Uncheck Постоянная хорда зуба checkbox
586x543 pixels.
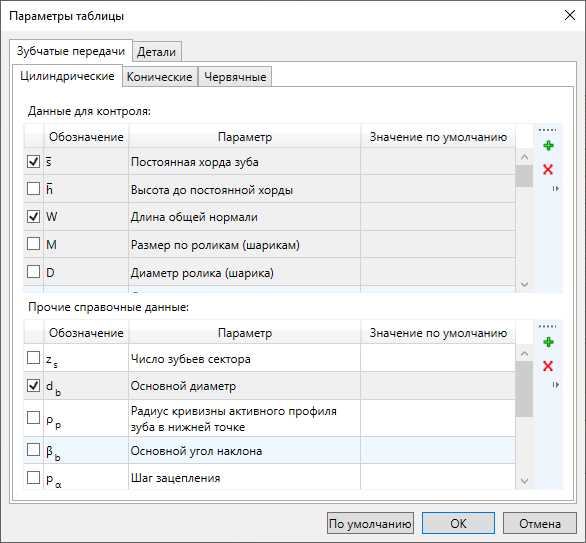point(34,161)
